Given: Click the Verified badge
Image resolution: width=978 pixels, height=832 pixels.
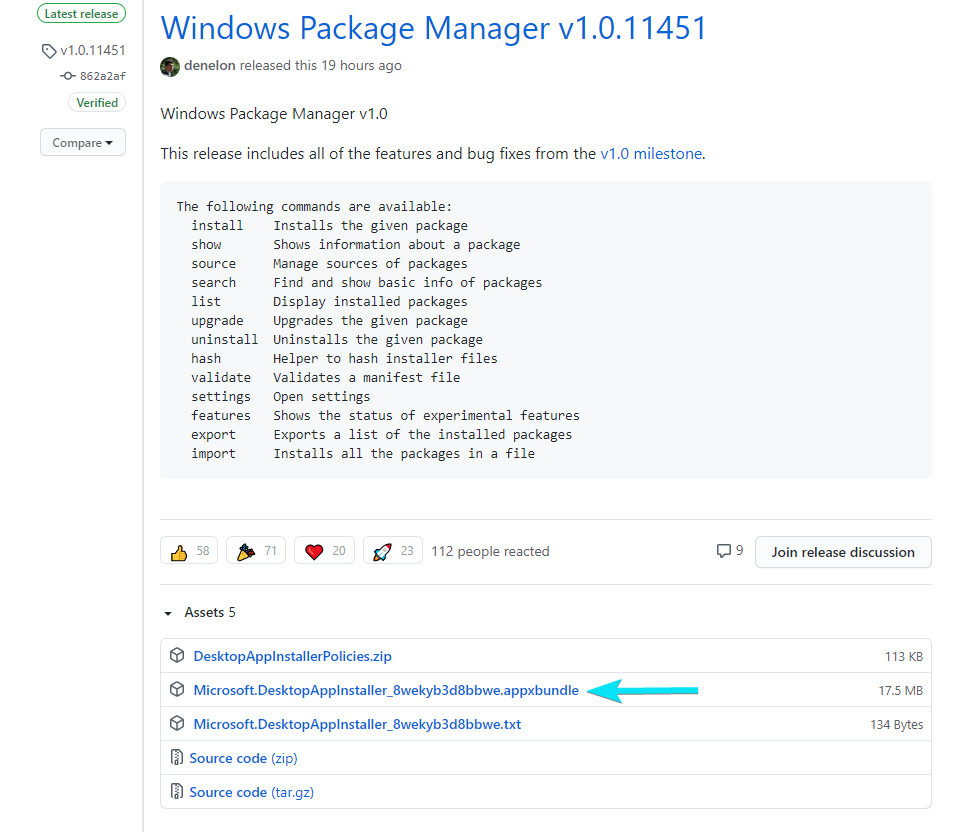Looking at the screenshot, I should coord(96,102).
